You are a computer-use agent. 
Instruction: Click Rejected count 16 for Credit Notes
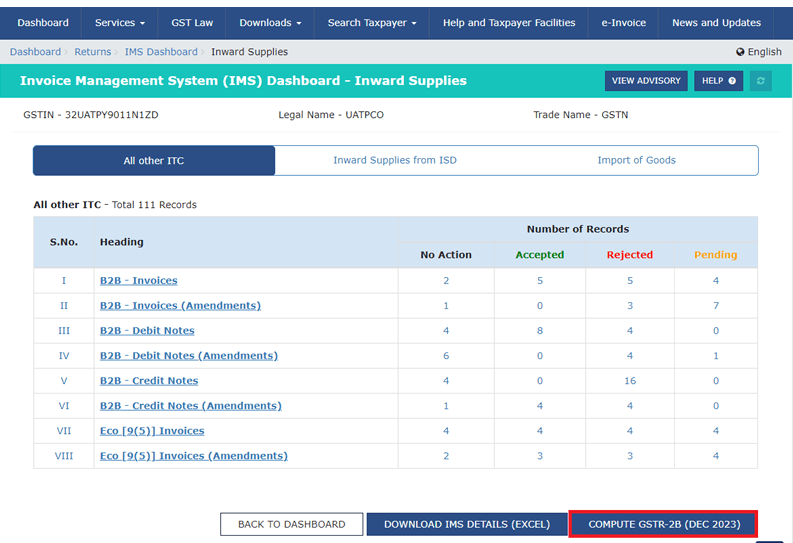630,381
